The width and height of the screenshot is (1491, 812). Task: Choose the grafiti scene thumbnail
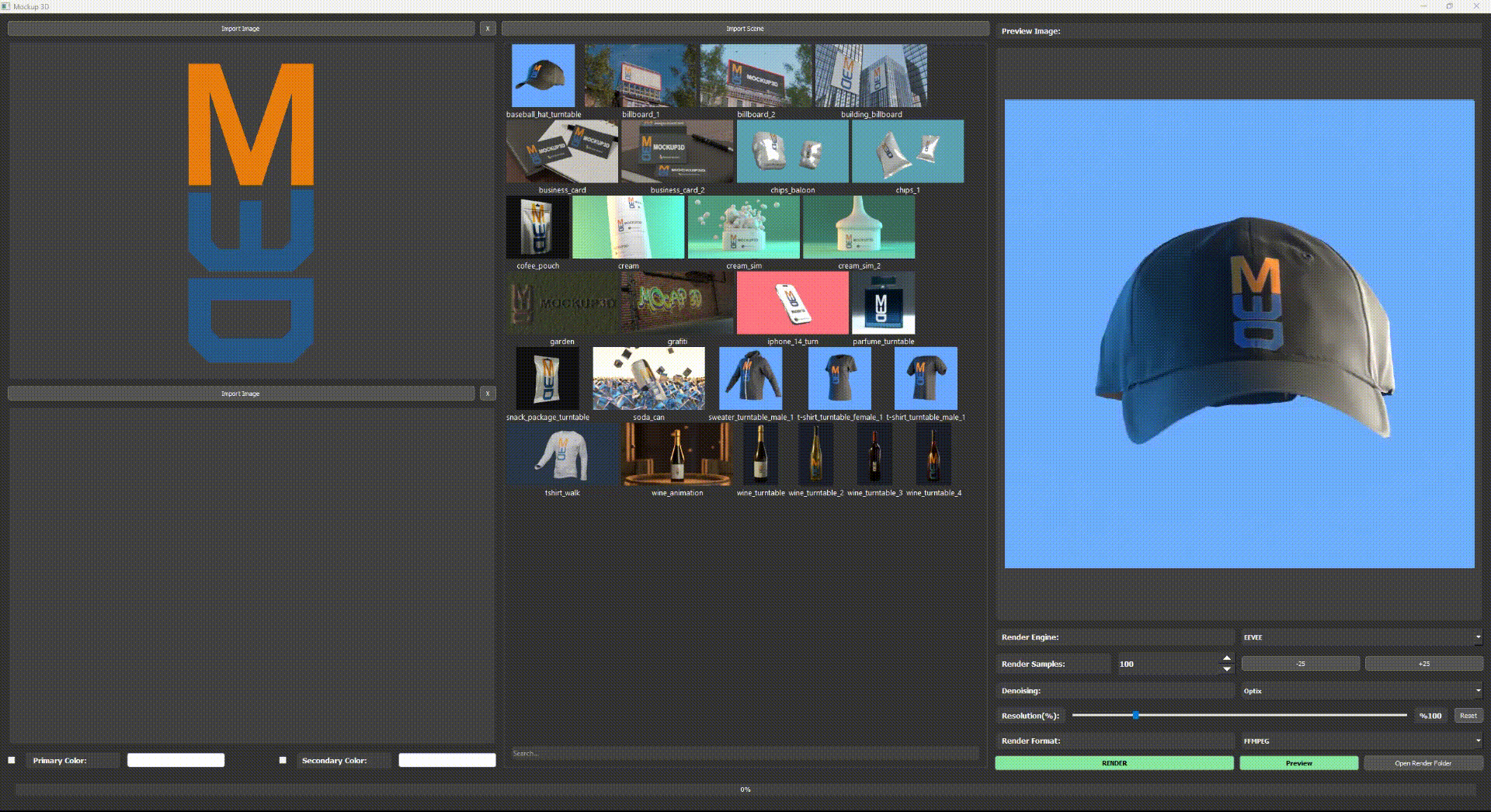pyautogui.click(x=677, y=303)
